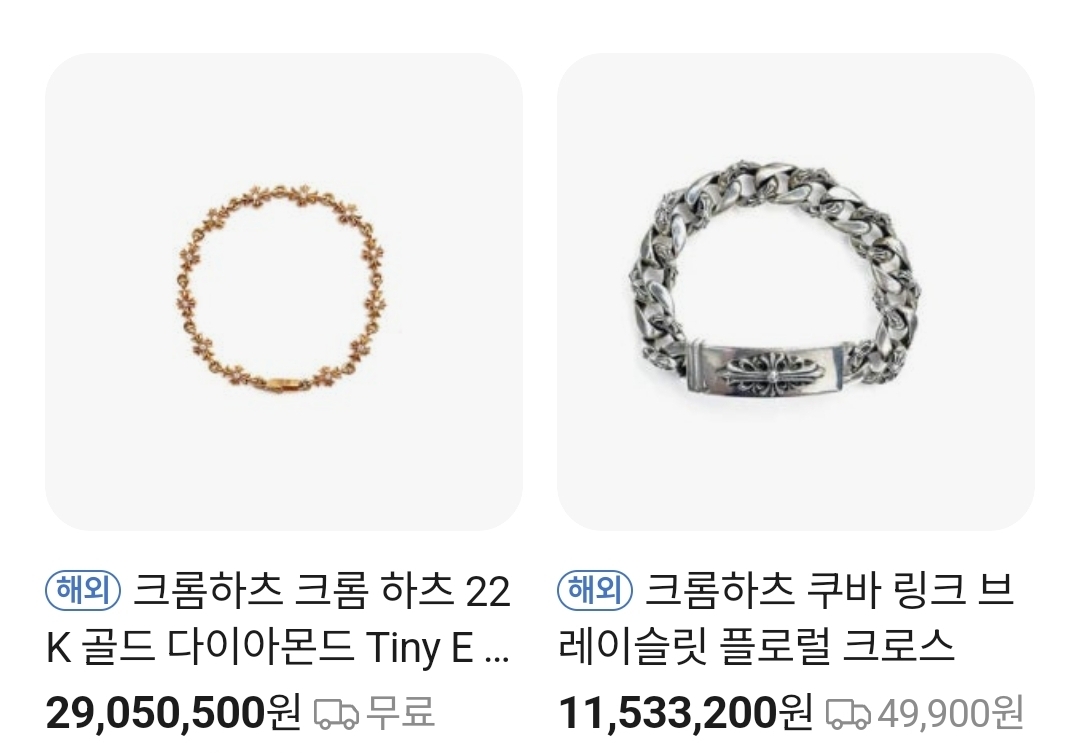Click the 해외 badge on silver bracelet
This screenshot has height=753, width=1080.
point(594,591)
